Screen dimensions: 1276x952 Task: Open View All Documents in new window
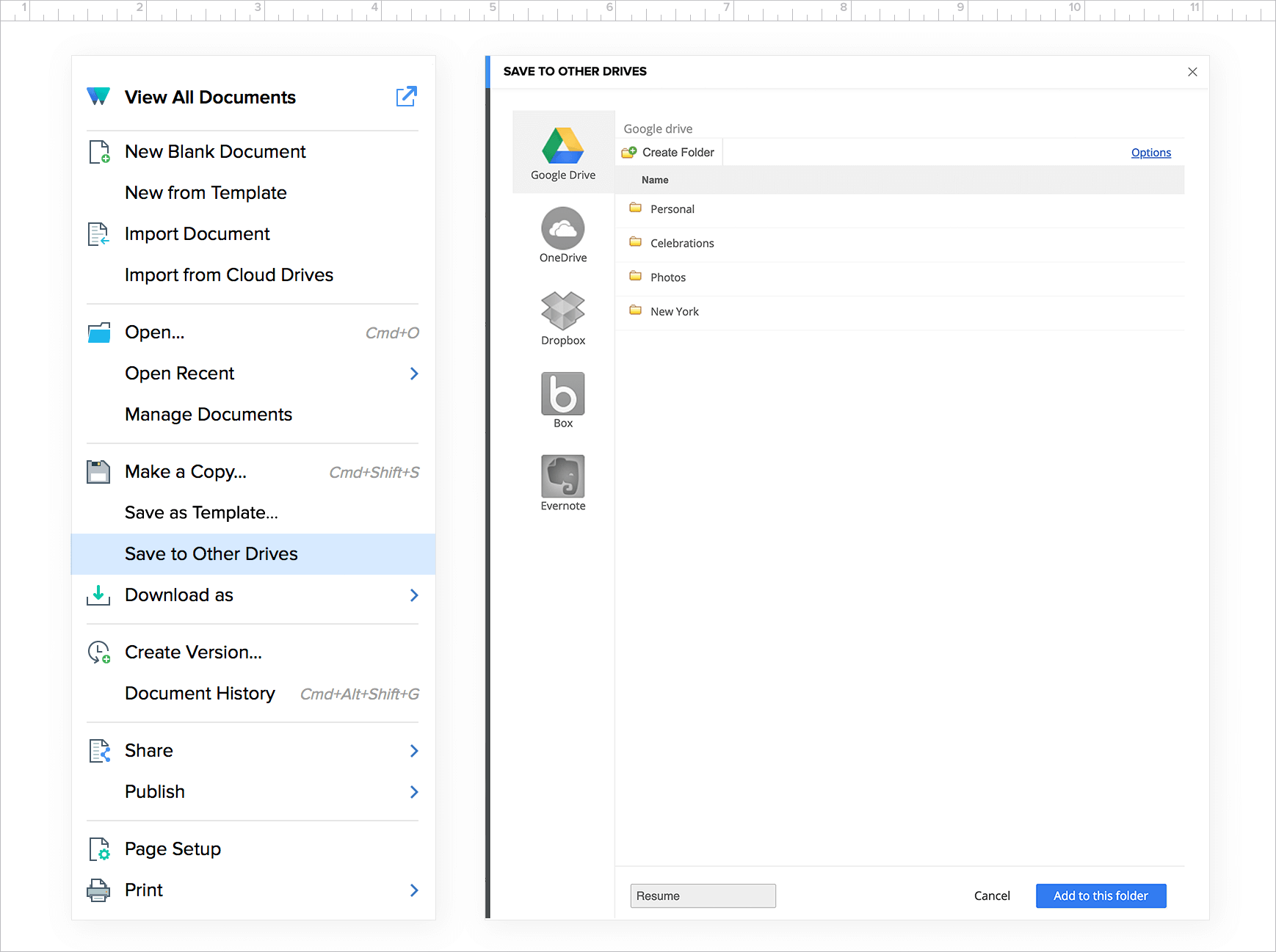pyautogui.click(x=407, y=96)
